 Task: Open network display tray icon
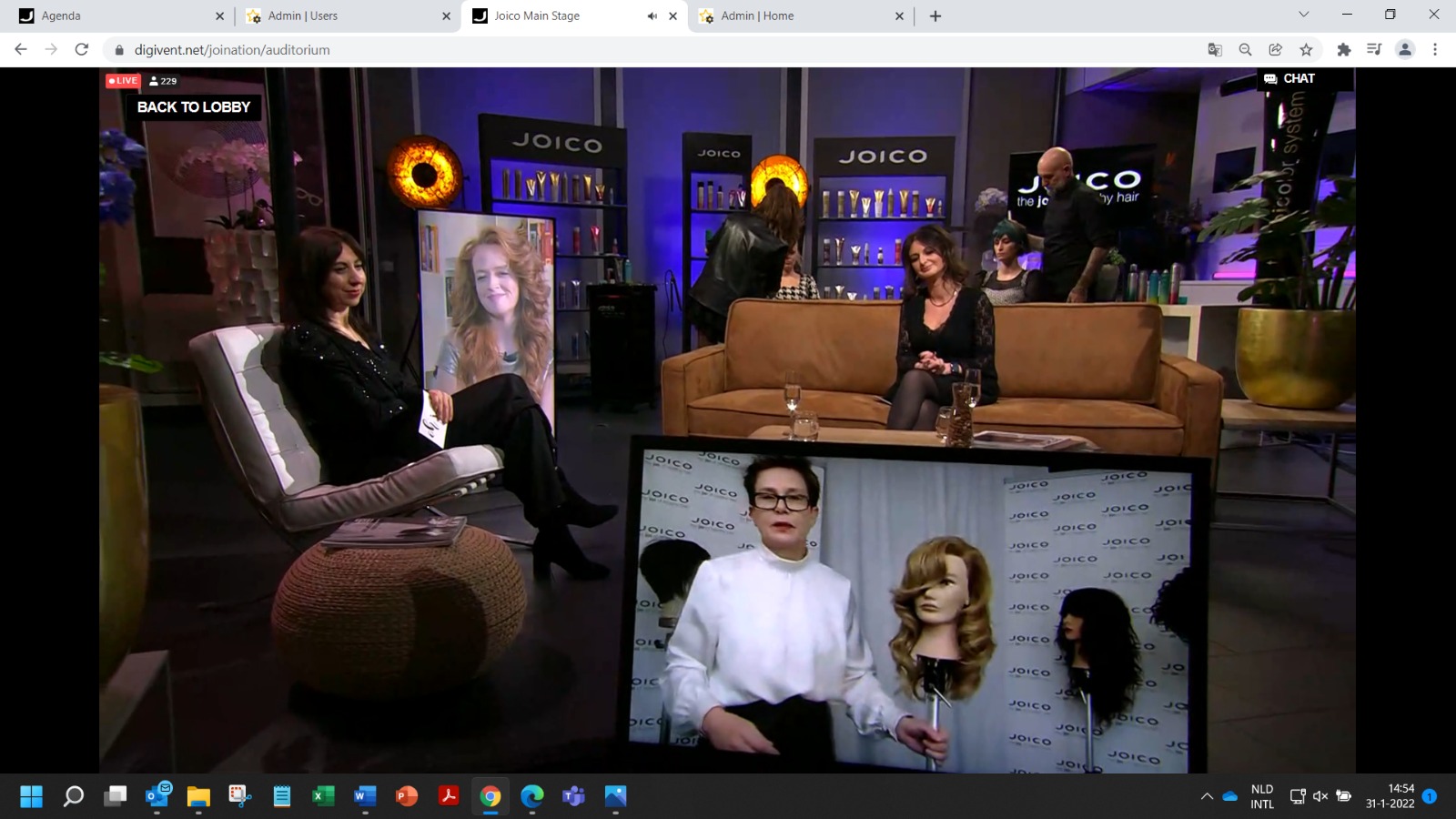click(1298, 796)
